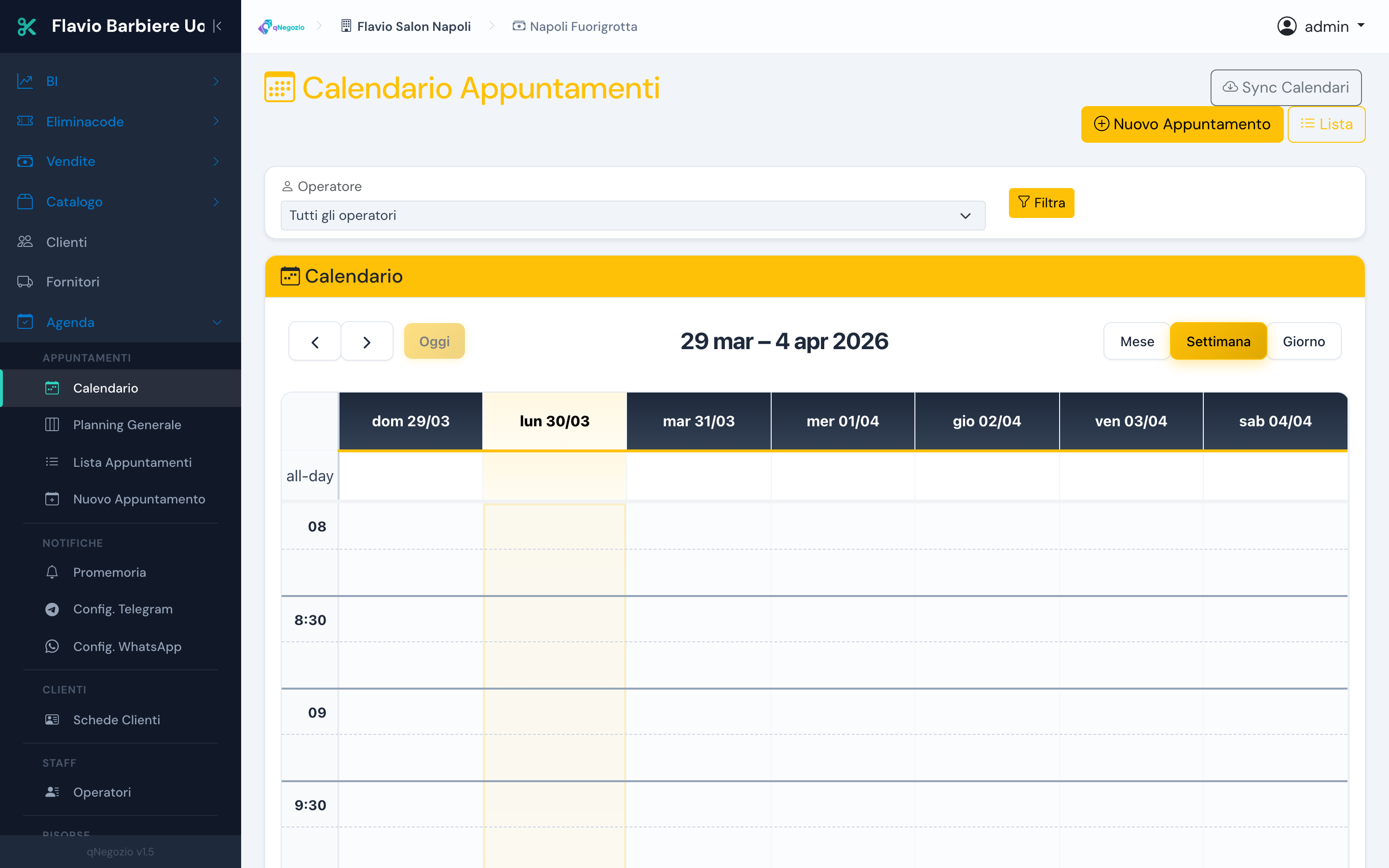This screenshot has height=868, width=1389.
Task: Open the Fornitori page
Action: [121, 282]
